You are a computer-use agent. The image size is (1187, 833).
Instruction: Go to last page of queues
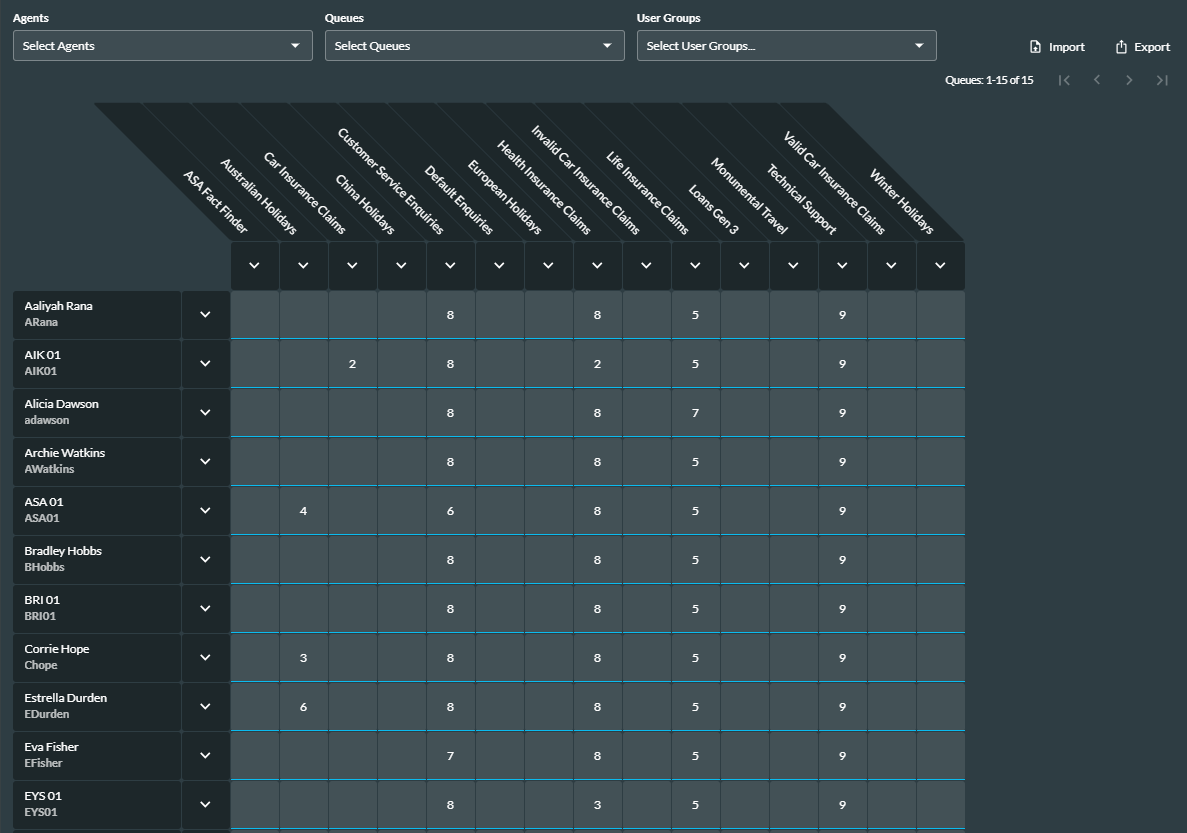pos(1162,80)
